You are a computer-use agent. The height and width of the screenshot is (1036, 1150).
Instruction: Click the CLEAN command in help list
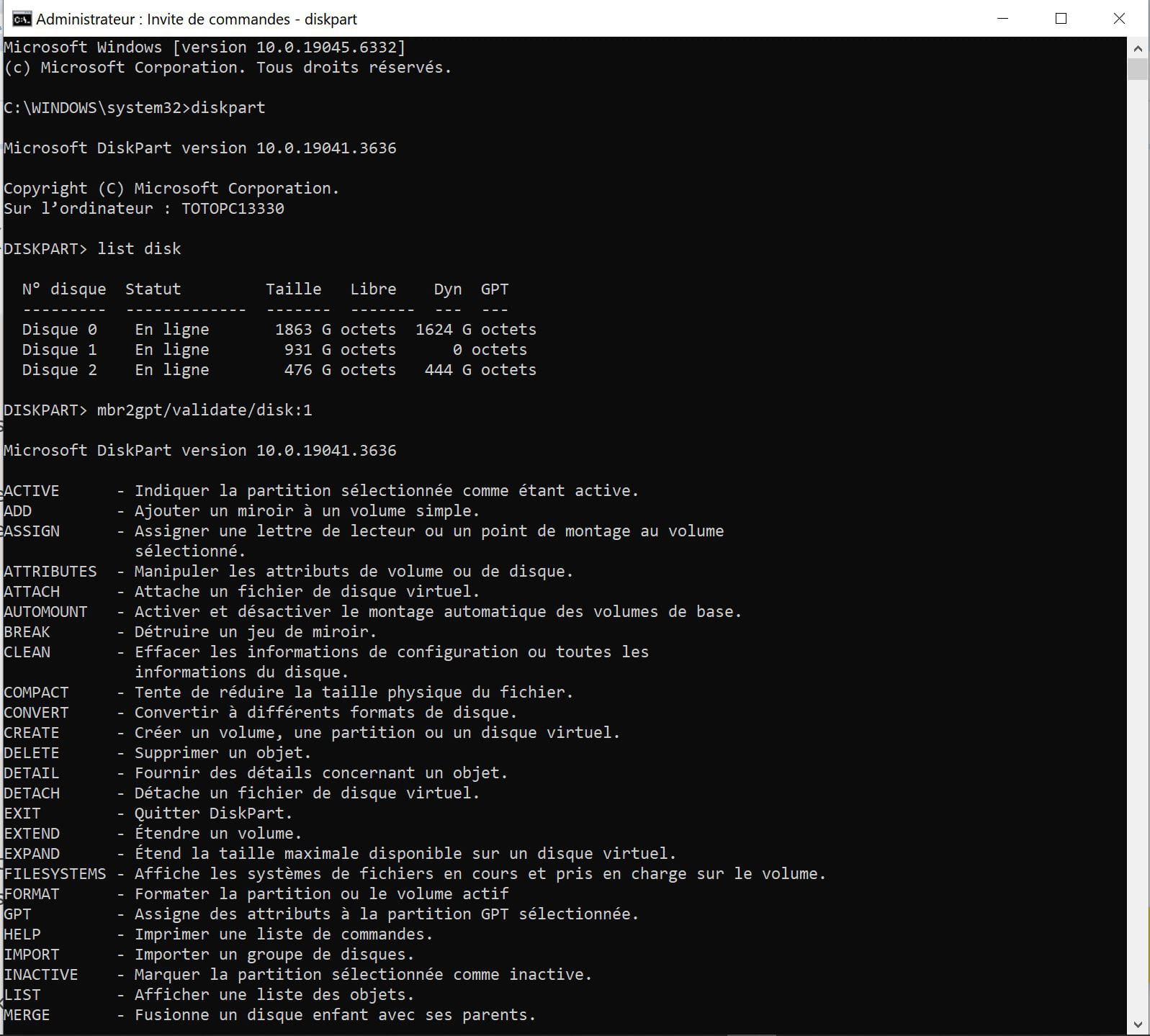point(27,652)
